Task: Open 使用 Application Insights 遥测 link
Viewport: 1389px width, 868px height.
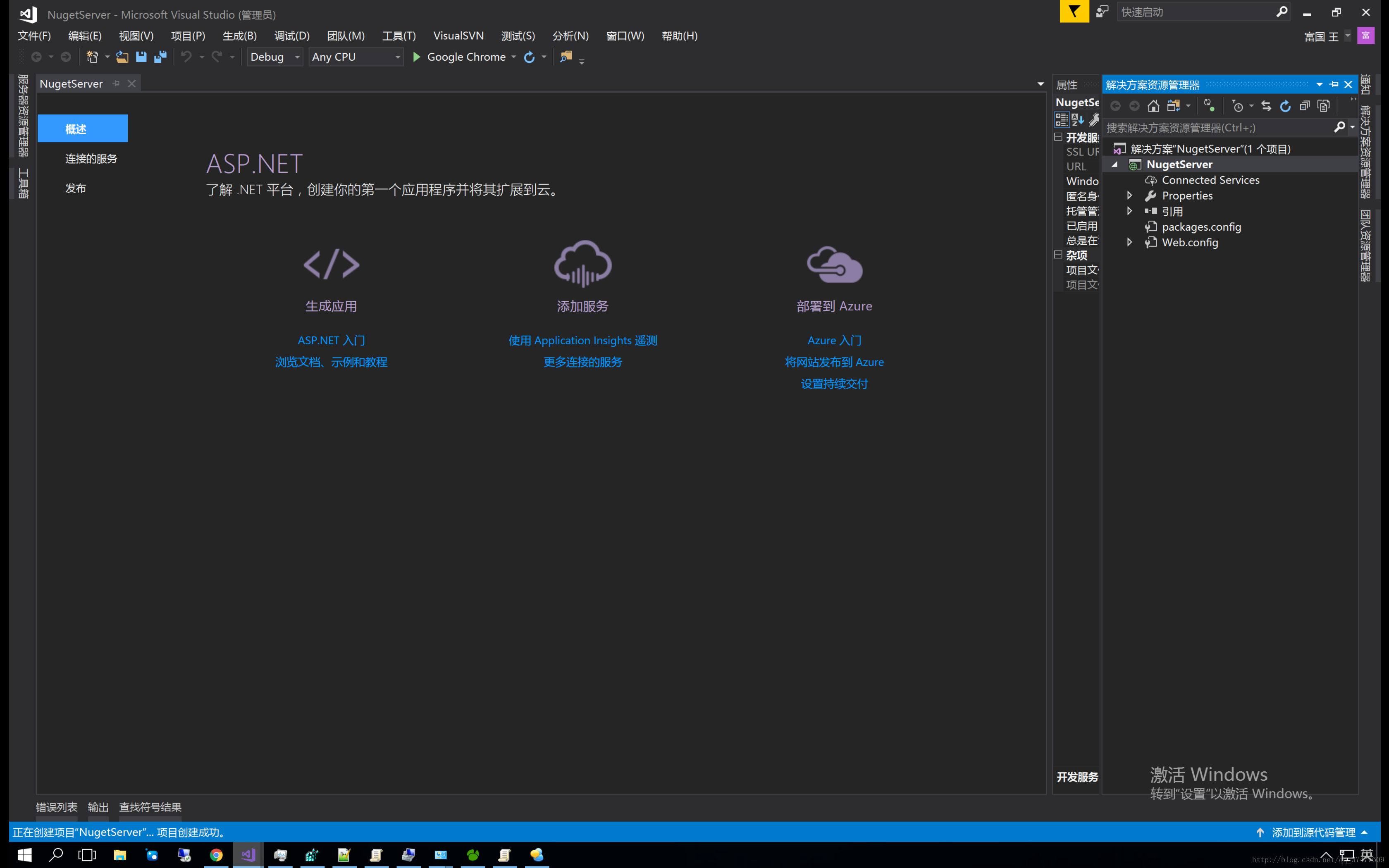Action: click(x=582, y=341)
